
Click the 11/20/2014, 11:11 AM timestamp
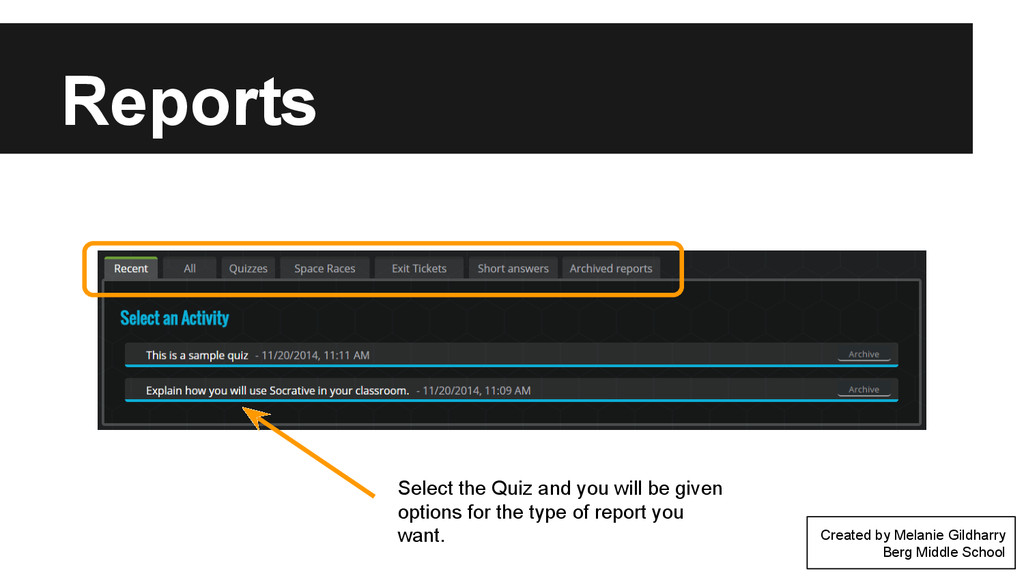click(315, 355)
